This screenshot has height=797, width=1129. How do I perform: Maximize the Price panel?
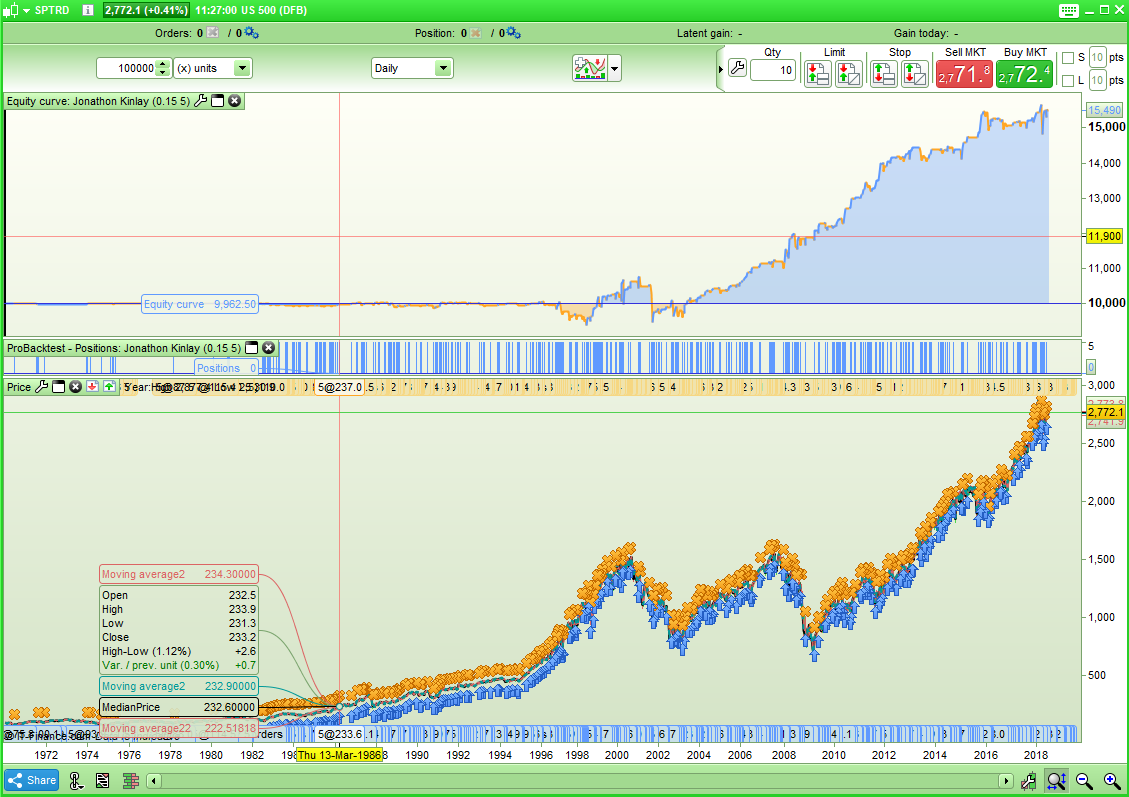(x=58, y=387)
